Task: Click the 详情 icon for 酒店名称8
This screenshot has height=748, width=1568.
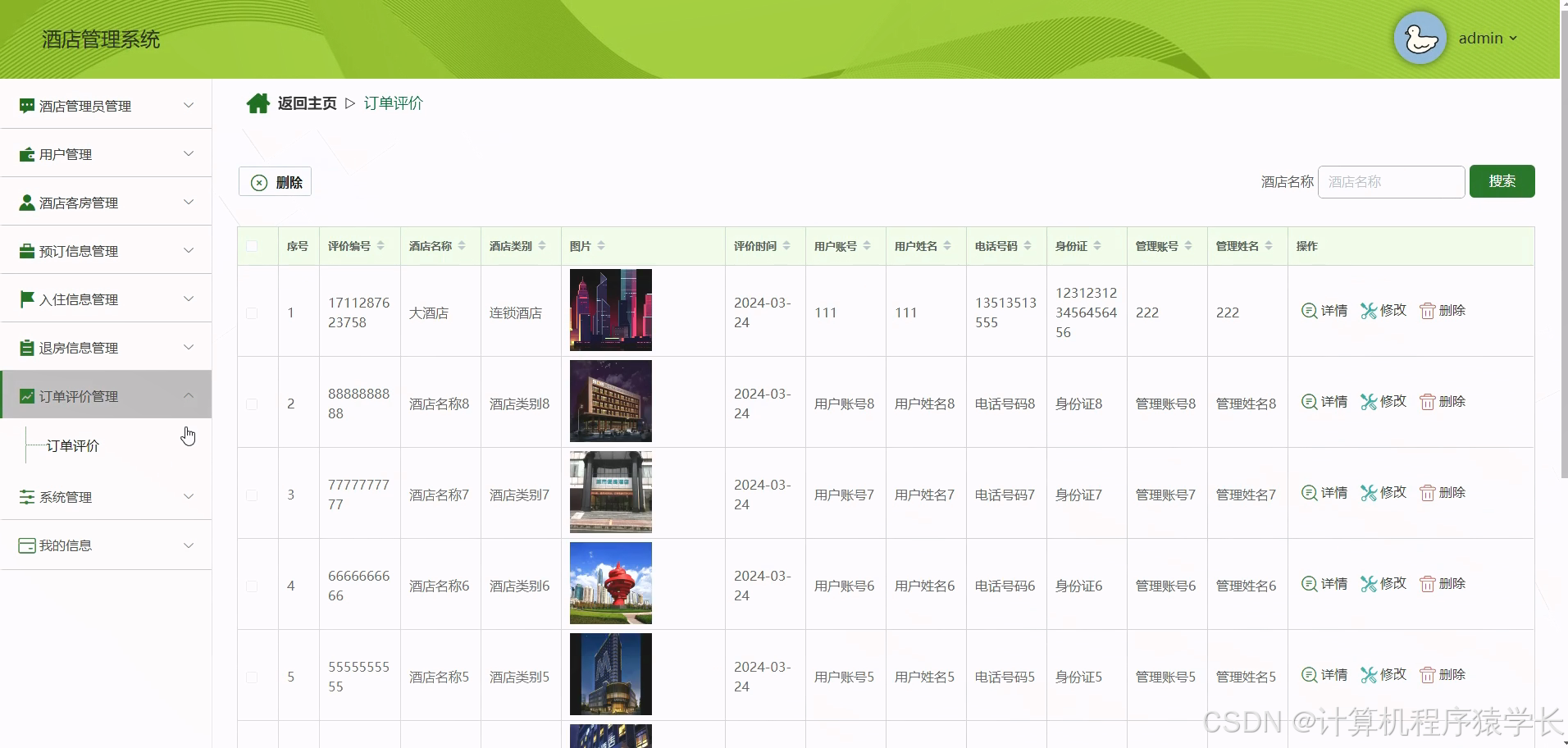Action: (x=1309, y=402)
